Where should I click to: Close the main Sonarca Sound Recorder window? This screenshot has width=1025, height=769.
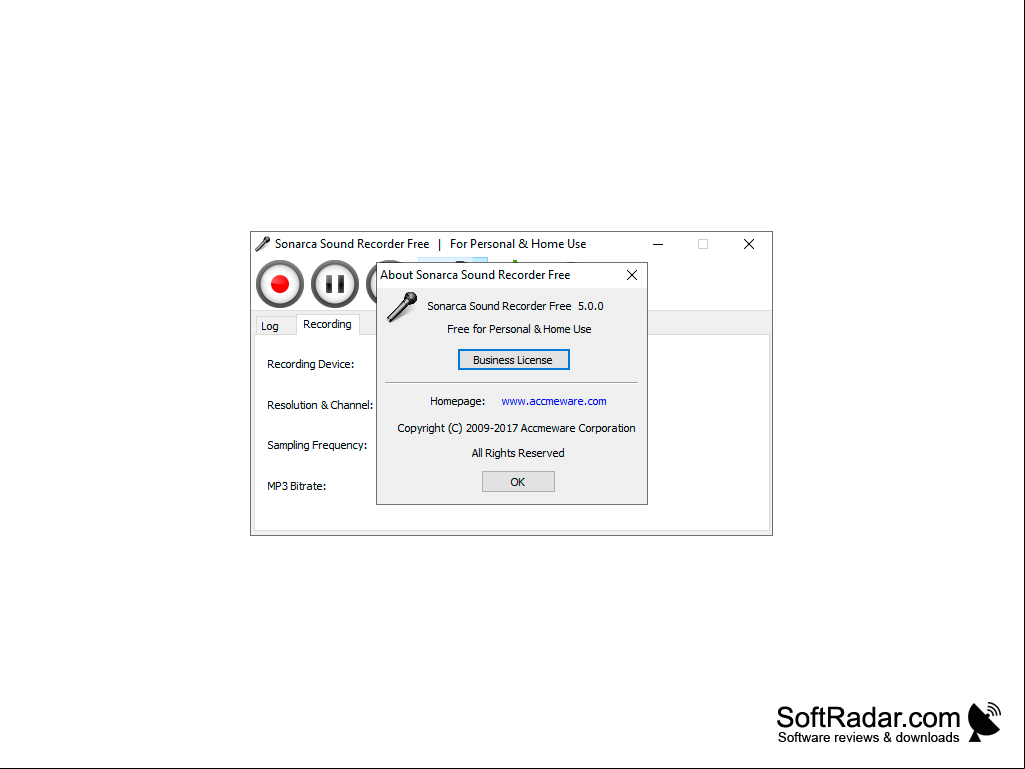749,244
